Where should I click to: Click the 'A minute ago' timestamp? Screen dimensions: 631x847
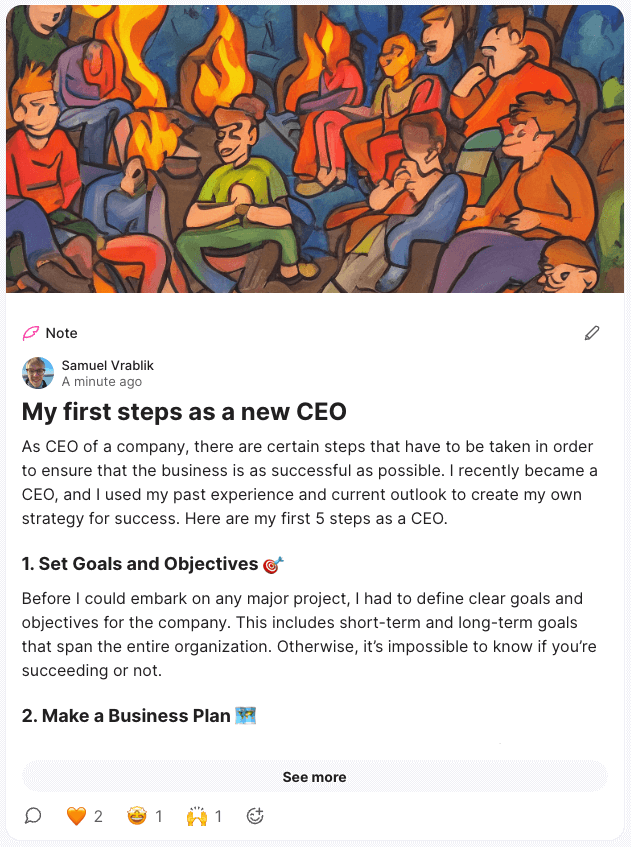click(x=102, y=381)
